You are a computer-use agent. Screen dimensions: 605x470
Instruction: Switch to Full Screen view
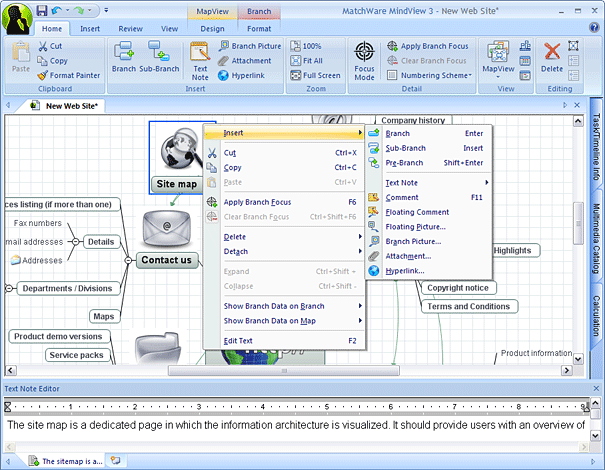tap(316, 75)
